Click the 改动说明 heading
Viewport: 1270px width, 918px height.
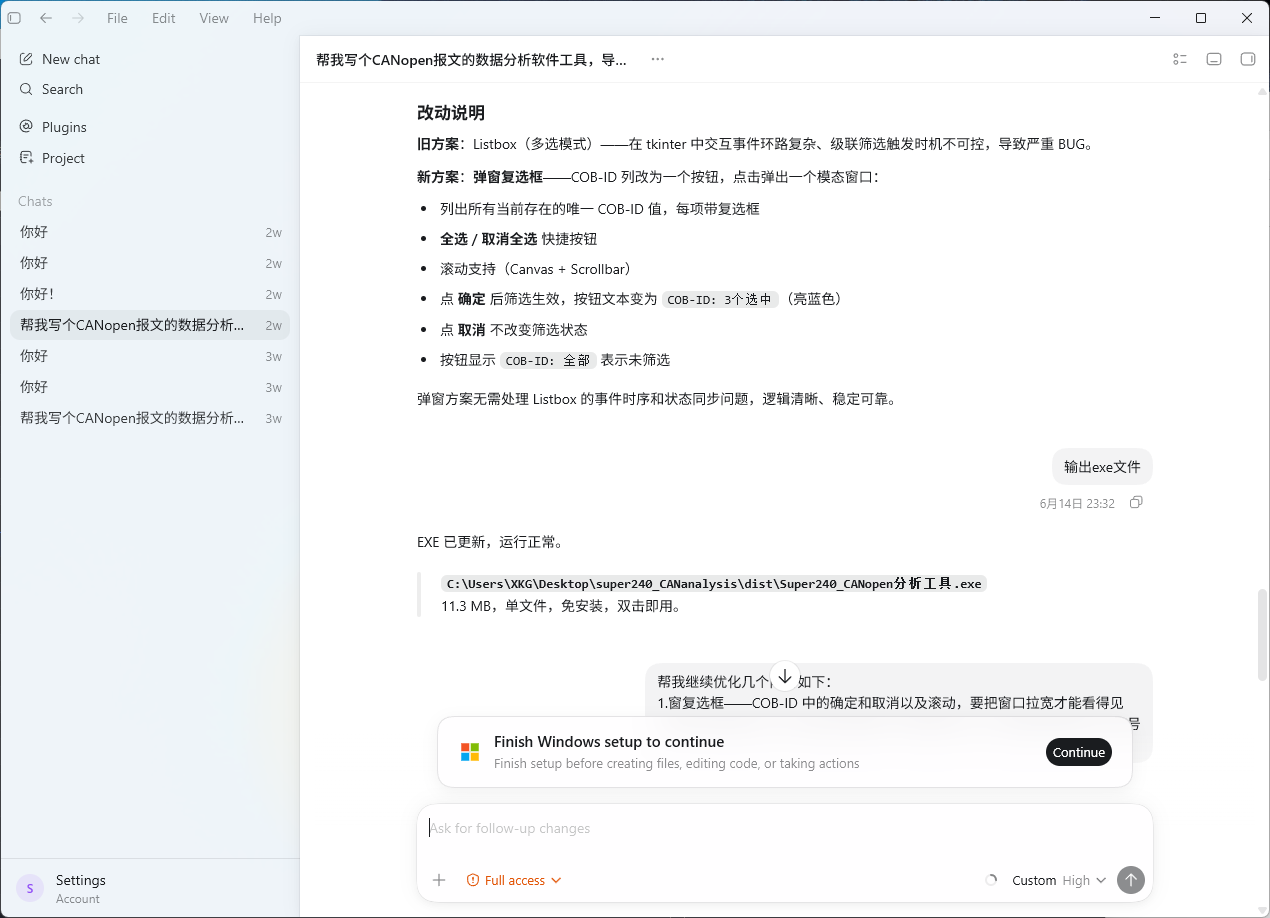[451, 112]
